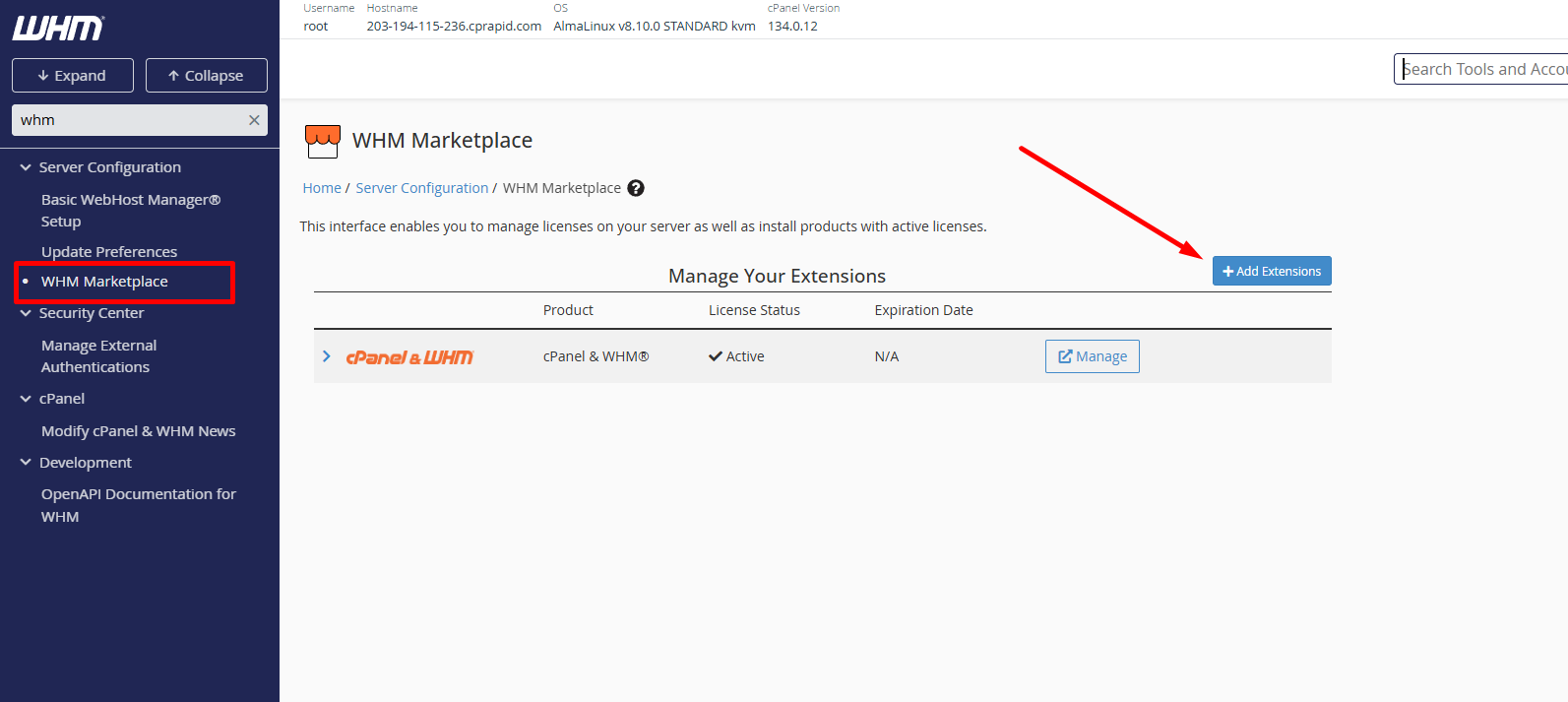Follow the Server Configuration breadcrumb link
This screenshot has width=1568, height=702.
[421, 188]
